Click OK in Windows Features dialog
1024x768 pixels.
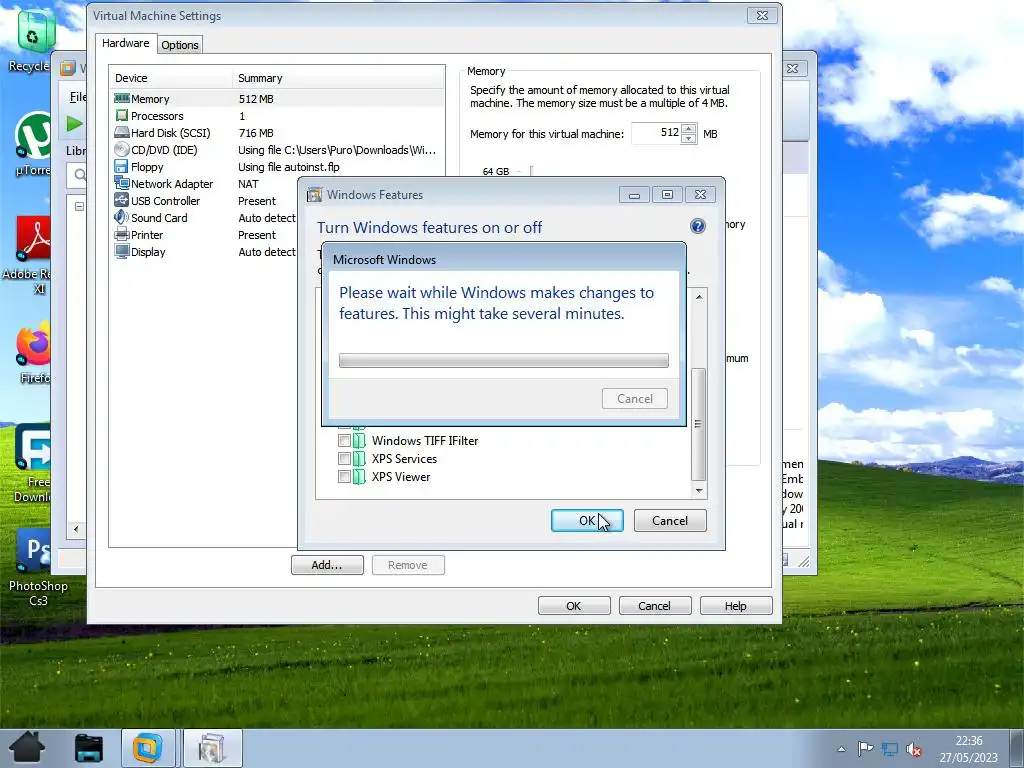(587, 520)
